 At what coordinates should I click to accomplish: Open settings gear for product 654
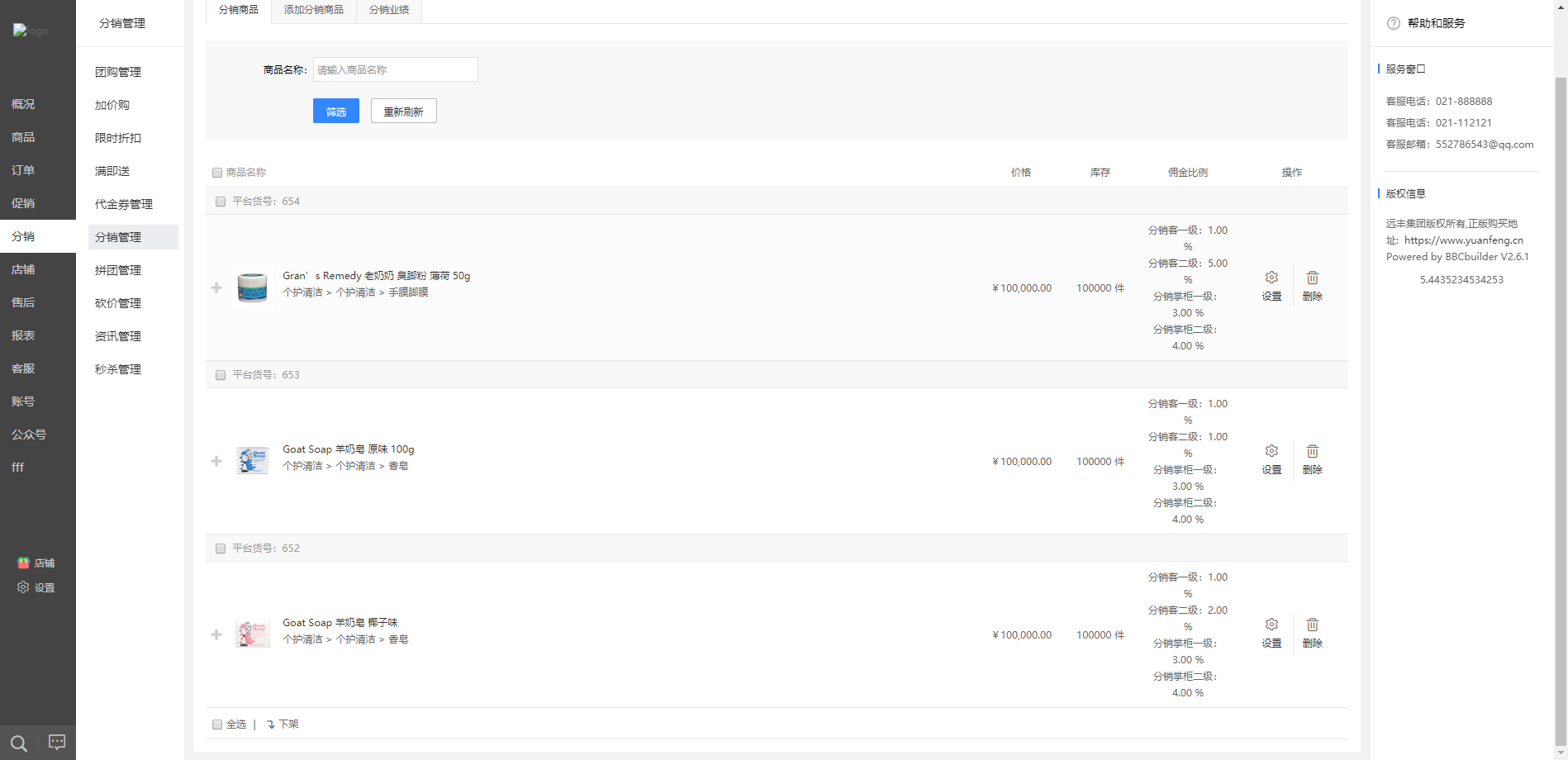coord(1271,278)
